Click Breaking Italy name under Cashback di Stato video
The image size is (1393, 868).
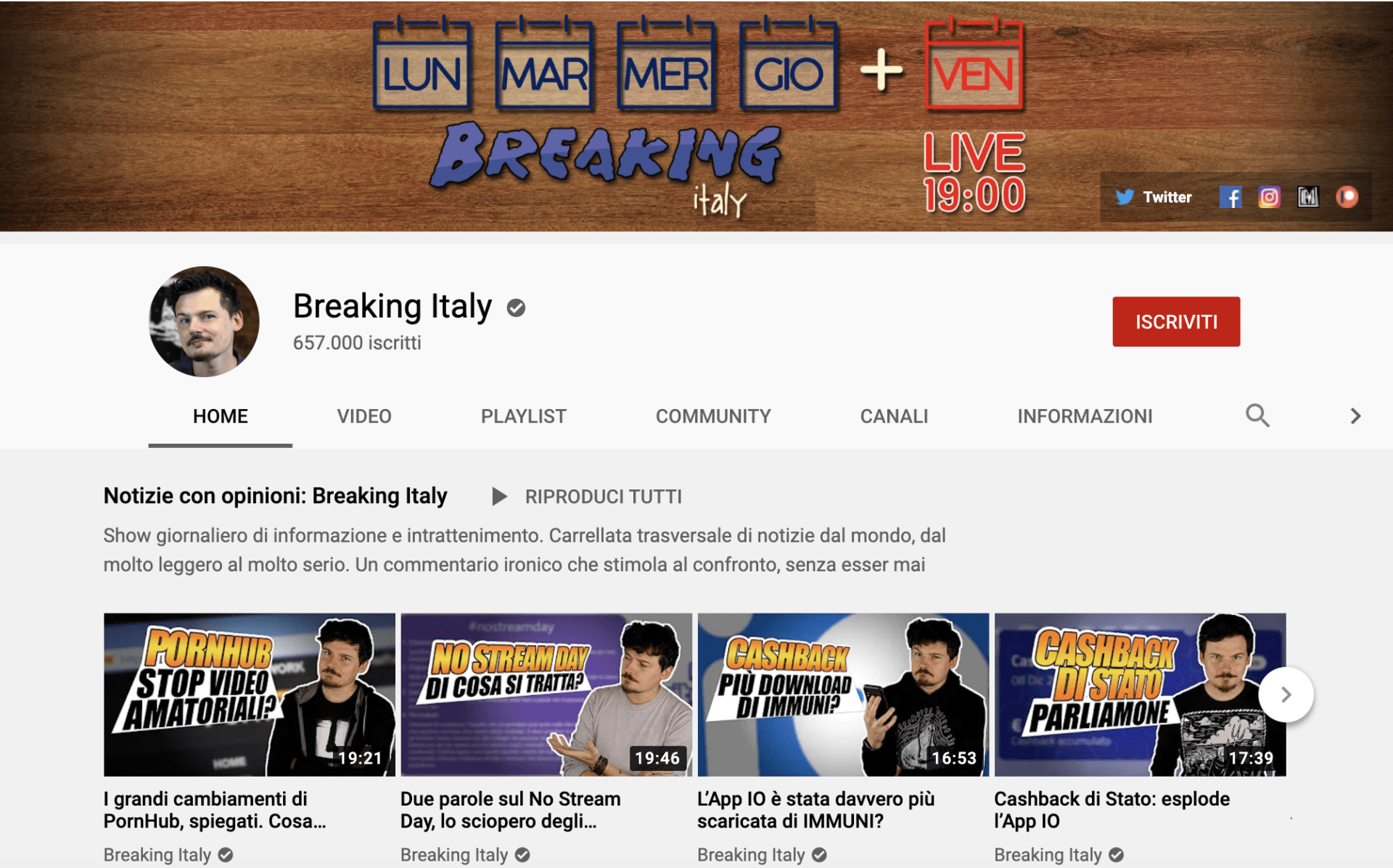pyautogui.click(x=1048, y=855)
